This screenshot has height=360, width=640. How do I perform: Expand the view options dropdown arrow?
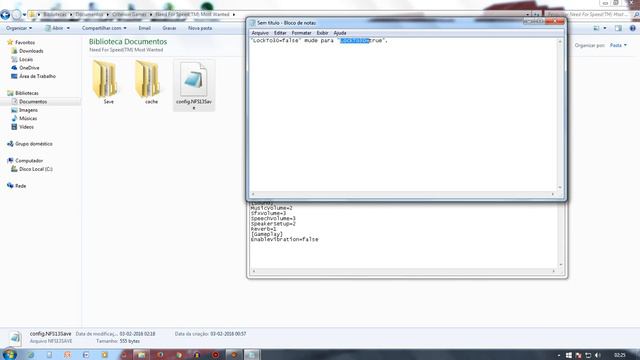coord(605,28)
